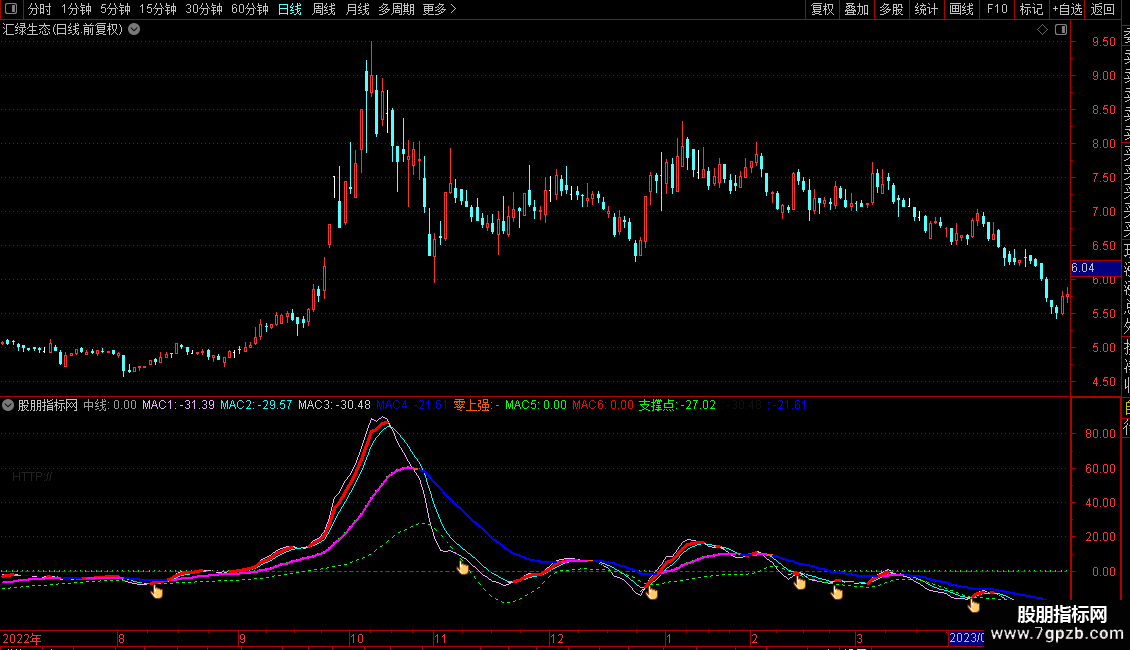Switch to 月线 monthly chart
The image size is (1130, 650).
point(357,9)
